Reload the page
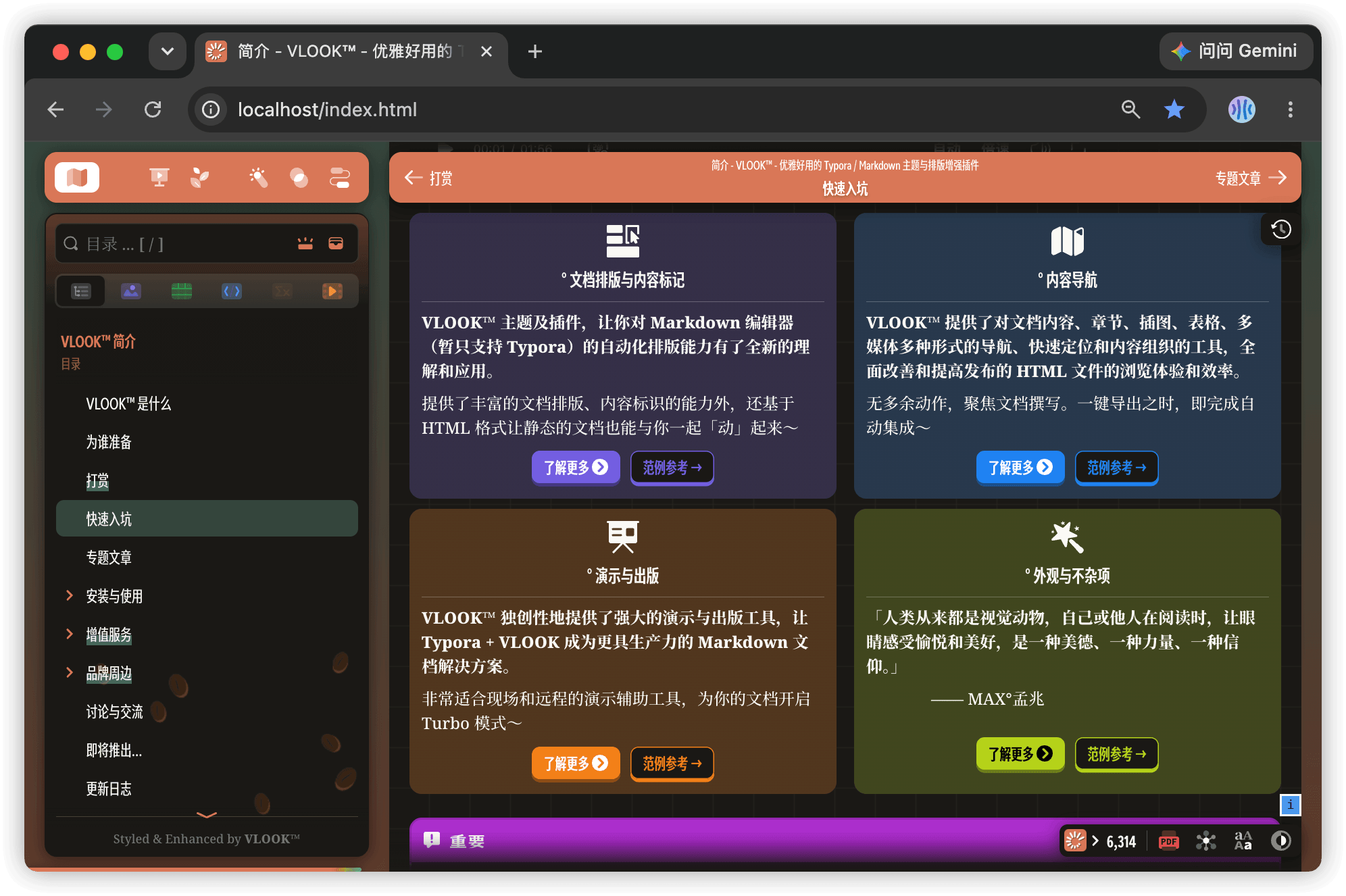This screenshot has width=1346, height=896. point(153,109)
